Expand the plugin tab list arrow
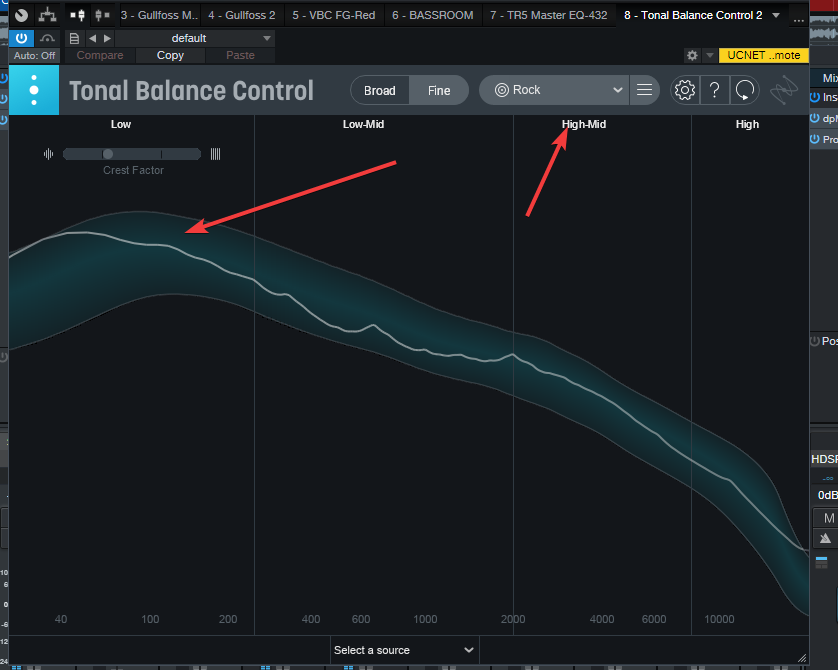Image resolution: width=838 pixels, height=670 pixels. [x=776, y=15]
